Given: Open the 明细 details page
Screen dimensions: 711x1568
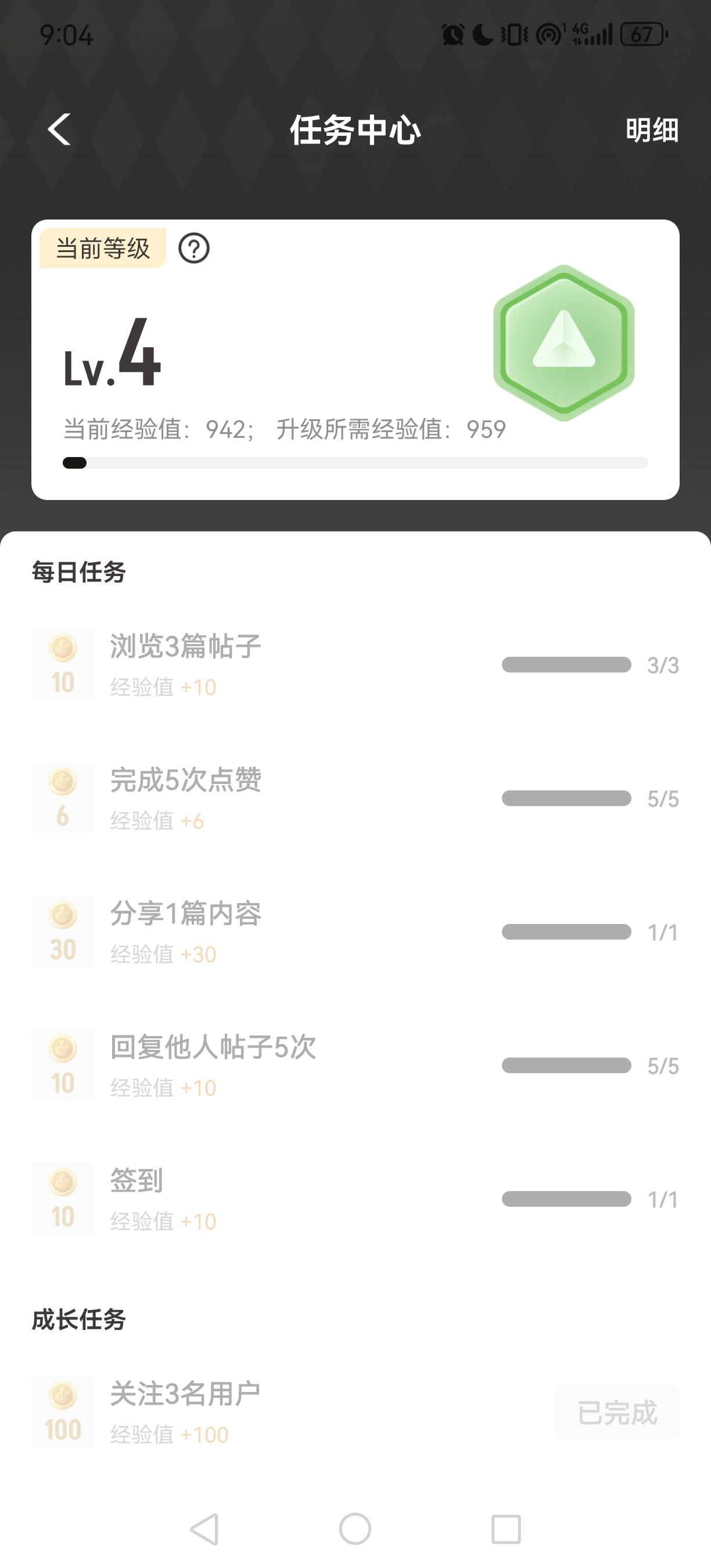Looking at the screenshot, I should pyautogui.click(x=651, y=130).
